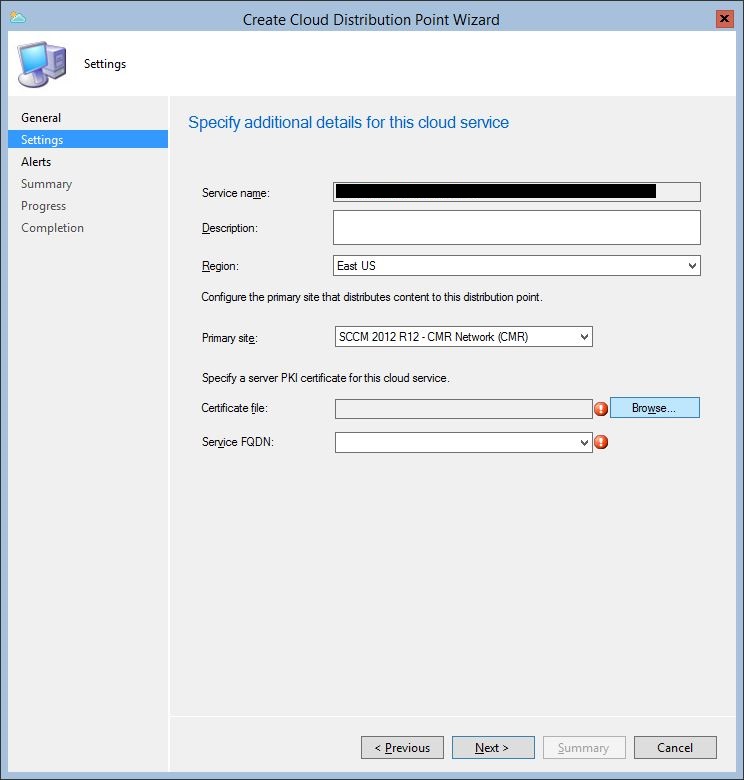Click 'Configure the primary site' instruction text

click(372, 297)
